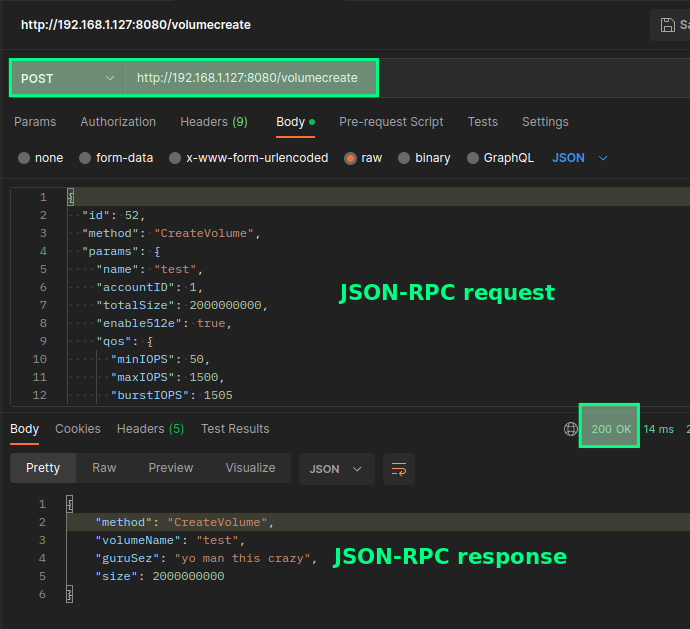690x629 pixels.
Task: Choose x-www-form-urlencoded body type
Action: click(x=175, y=158)
